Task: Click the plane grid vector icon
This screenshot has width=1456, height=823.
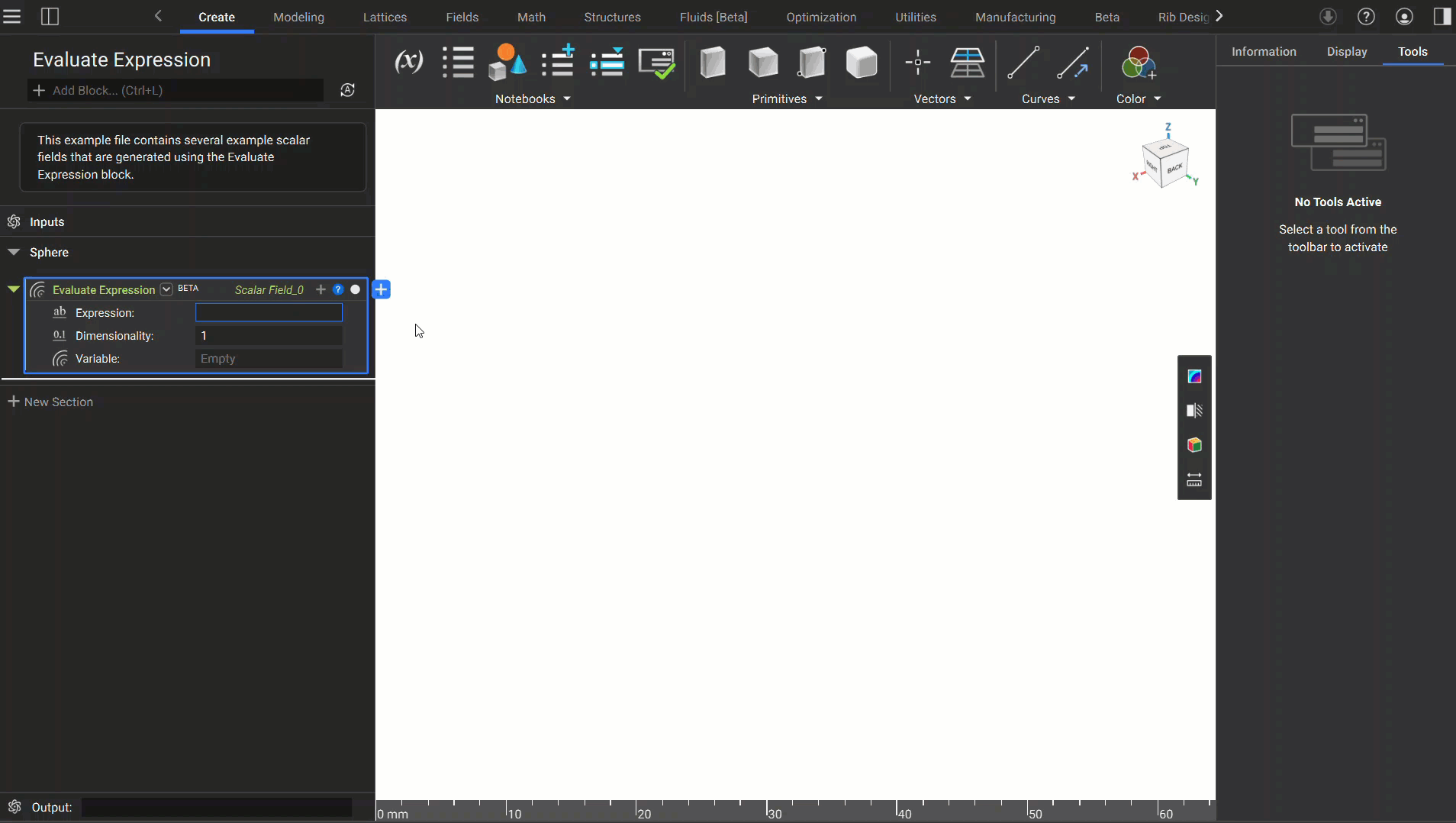Action: point(967,62)
